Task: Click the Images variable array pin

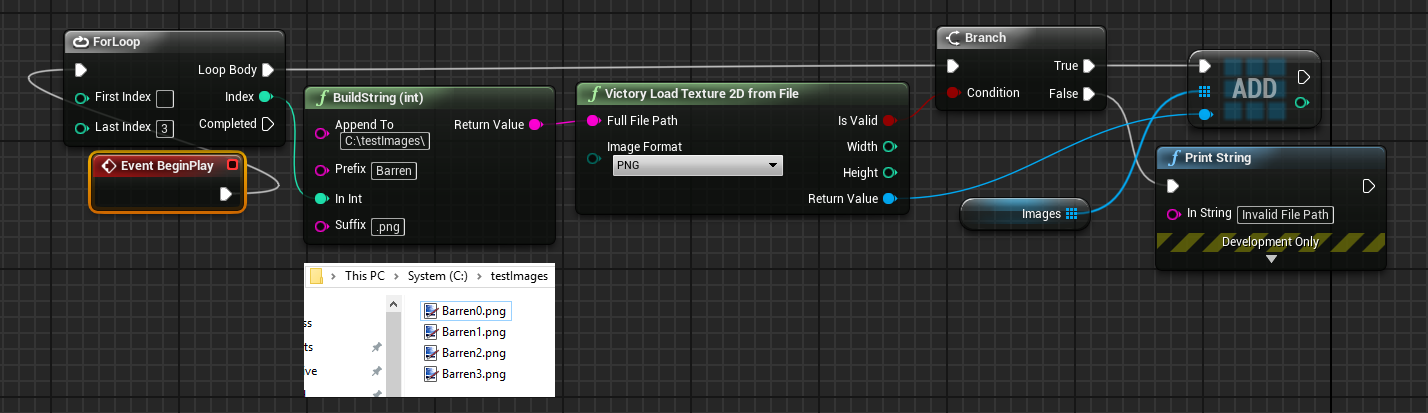Action: click(x=1071, y=213)
